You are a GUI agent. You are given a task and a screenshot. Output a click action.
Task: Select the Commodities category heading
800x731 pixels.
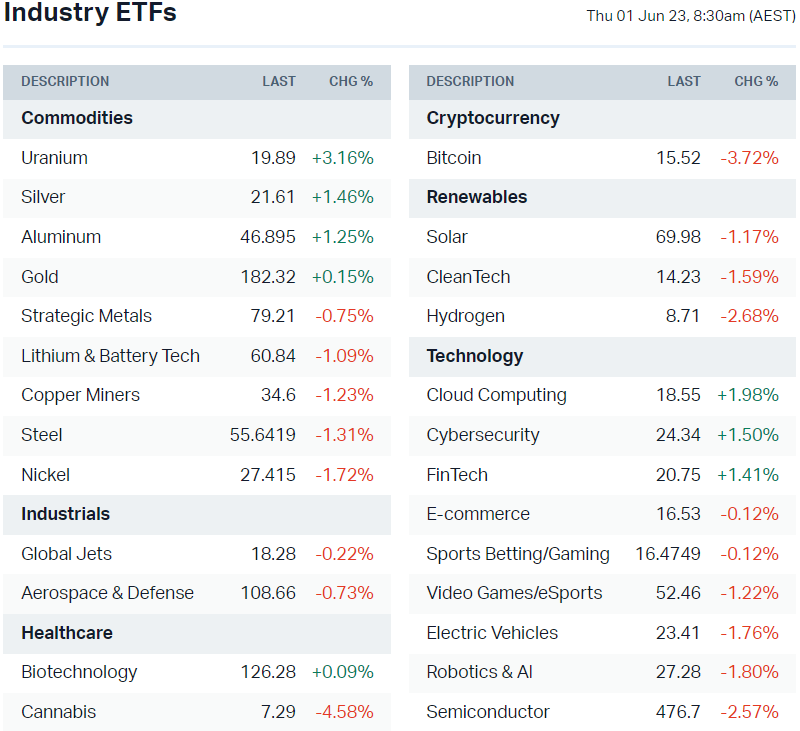(x=77, y=118)
